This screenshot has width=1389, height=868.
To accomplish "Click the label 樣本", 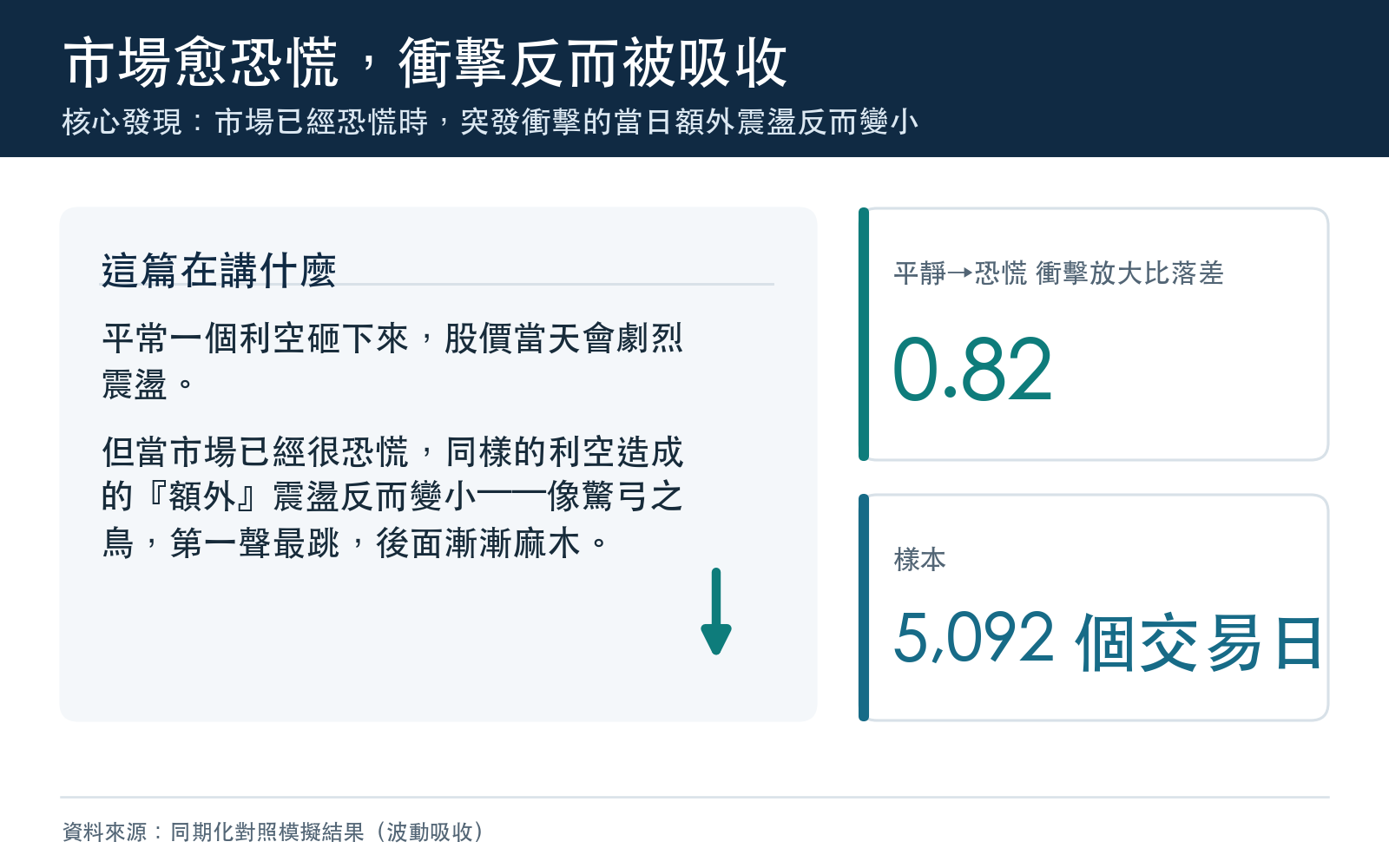I will (919, 559).
